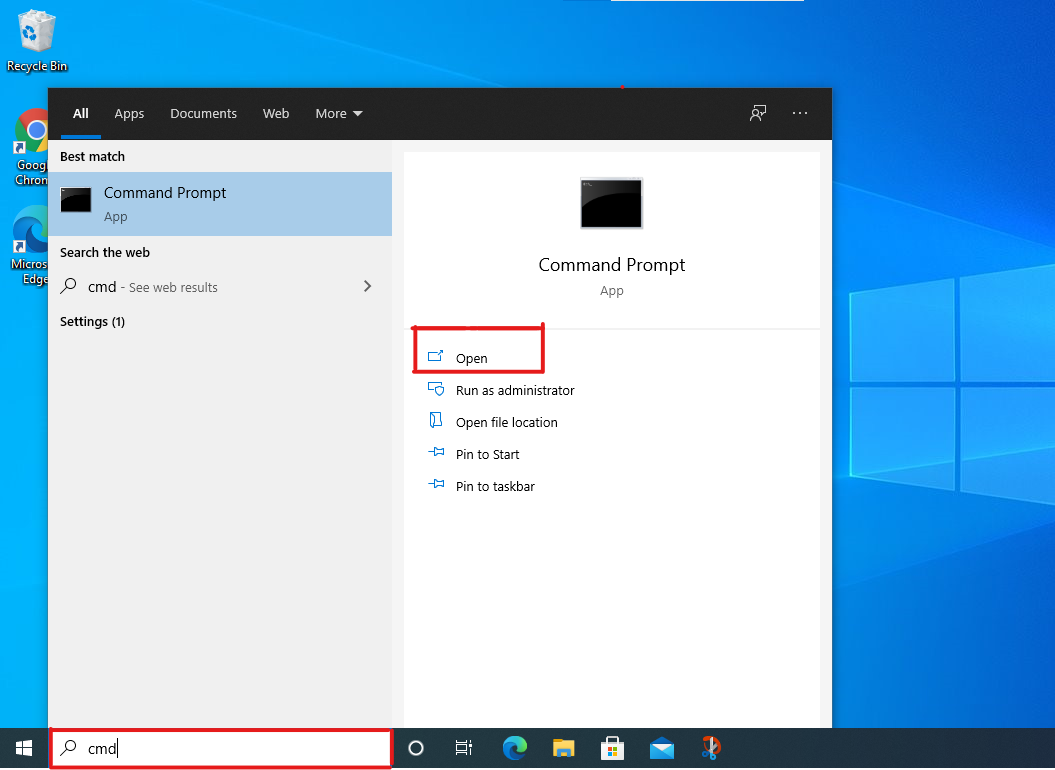Viewport: 1055px width, 770px height.
Task: Open search options ellipsis menu
Action: [800, 114]
